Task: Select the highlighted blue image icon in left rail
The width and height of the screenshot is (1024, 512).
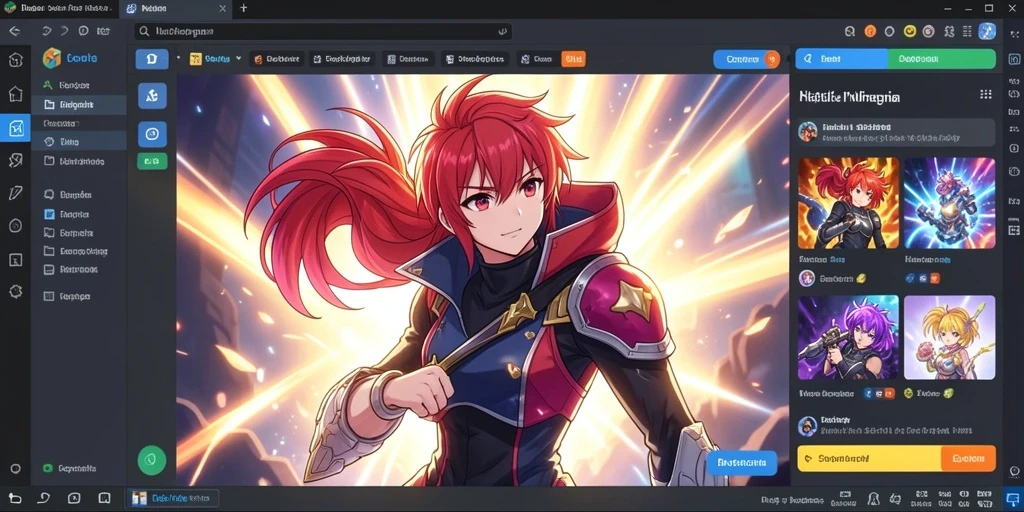Action: coord(15,128)
